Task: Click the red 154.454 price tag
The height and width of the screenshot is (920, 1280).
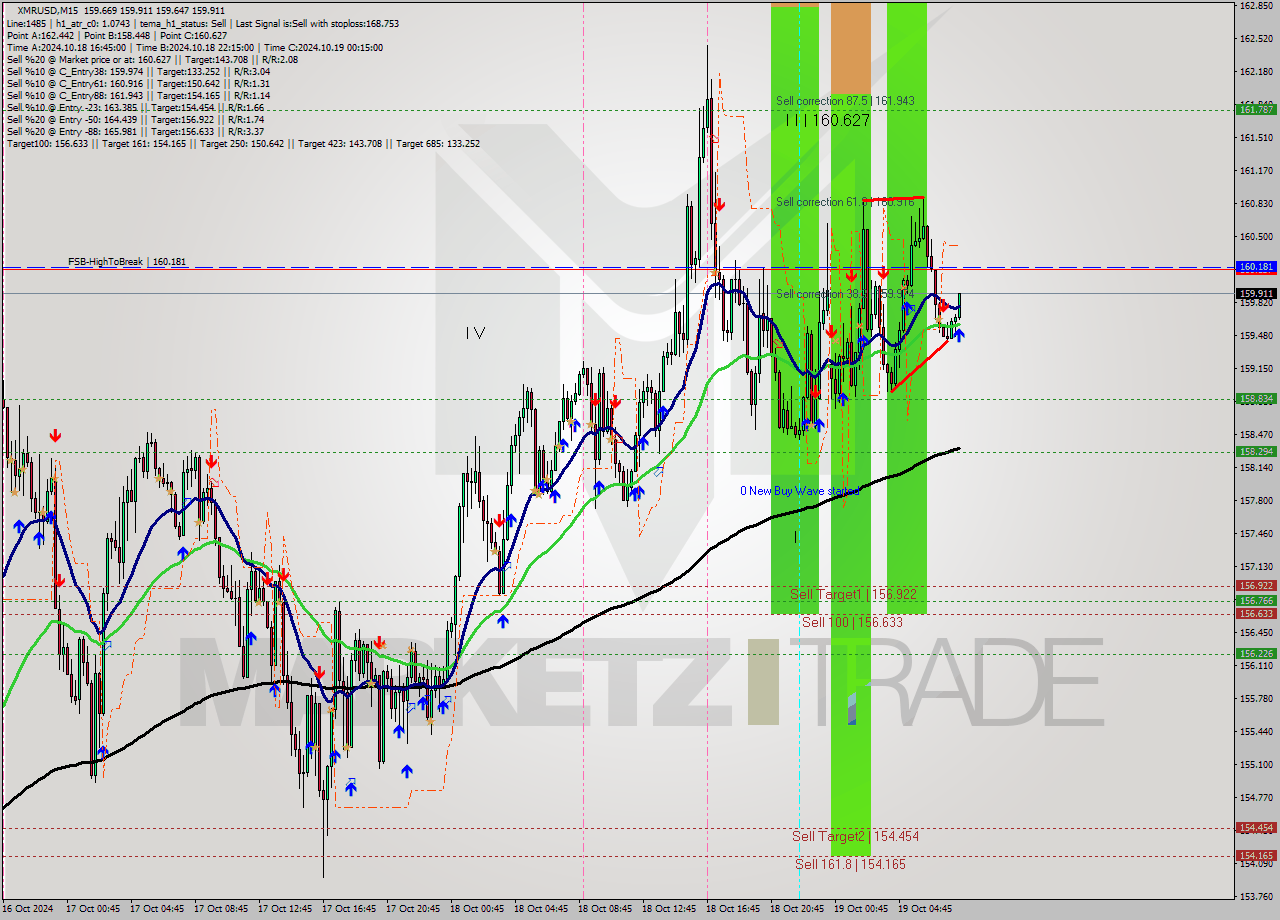Action: (1256, 828)
